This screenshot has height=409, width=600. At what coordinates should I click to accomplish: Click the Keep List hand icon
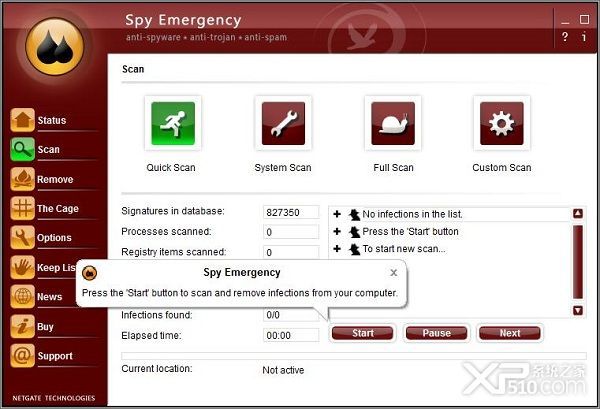coord(23,267)
